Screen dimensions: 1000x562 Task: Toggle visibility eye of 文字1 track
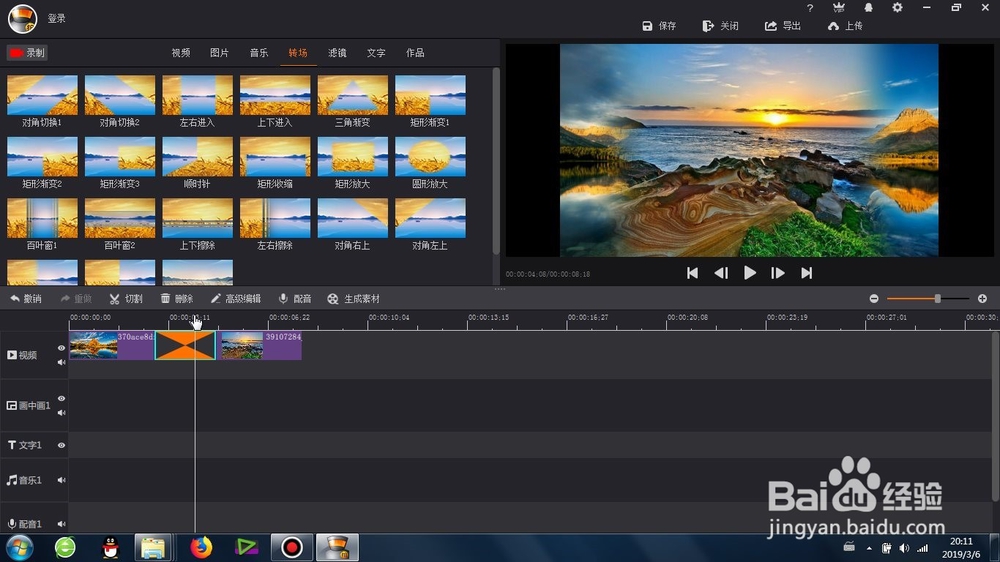coord(61,445)
